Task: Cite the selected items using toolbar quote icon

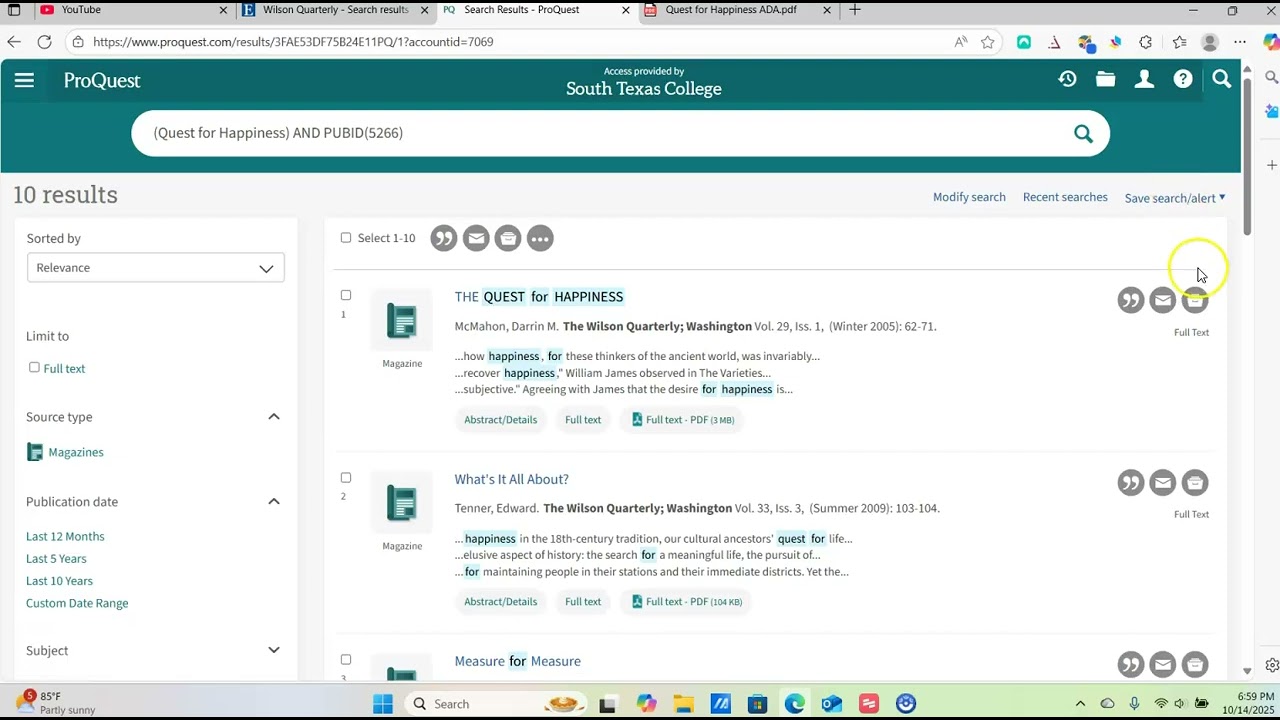Action: (x=444, y=238)
